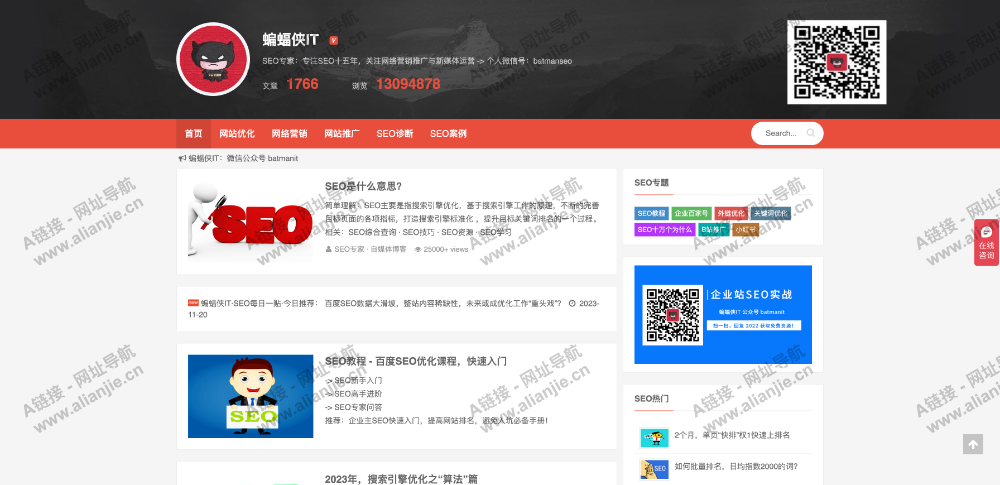
Task: Select the purple SEO十万个为什么 tag
Action: 665,229
